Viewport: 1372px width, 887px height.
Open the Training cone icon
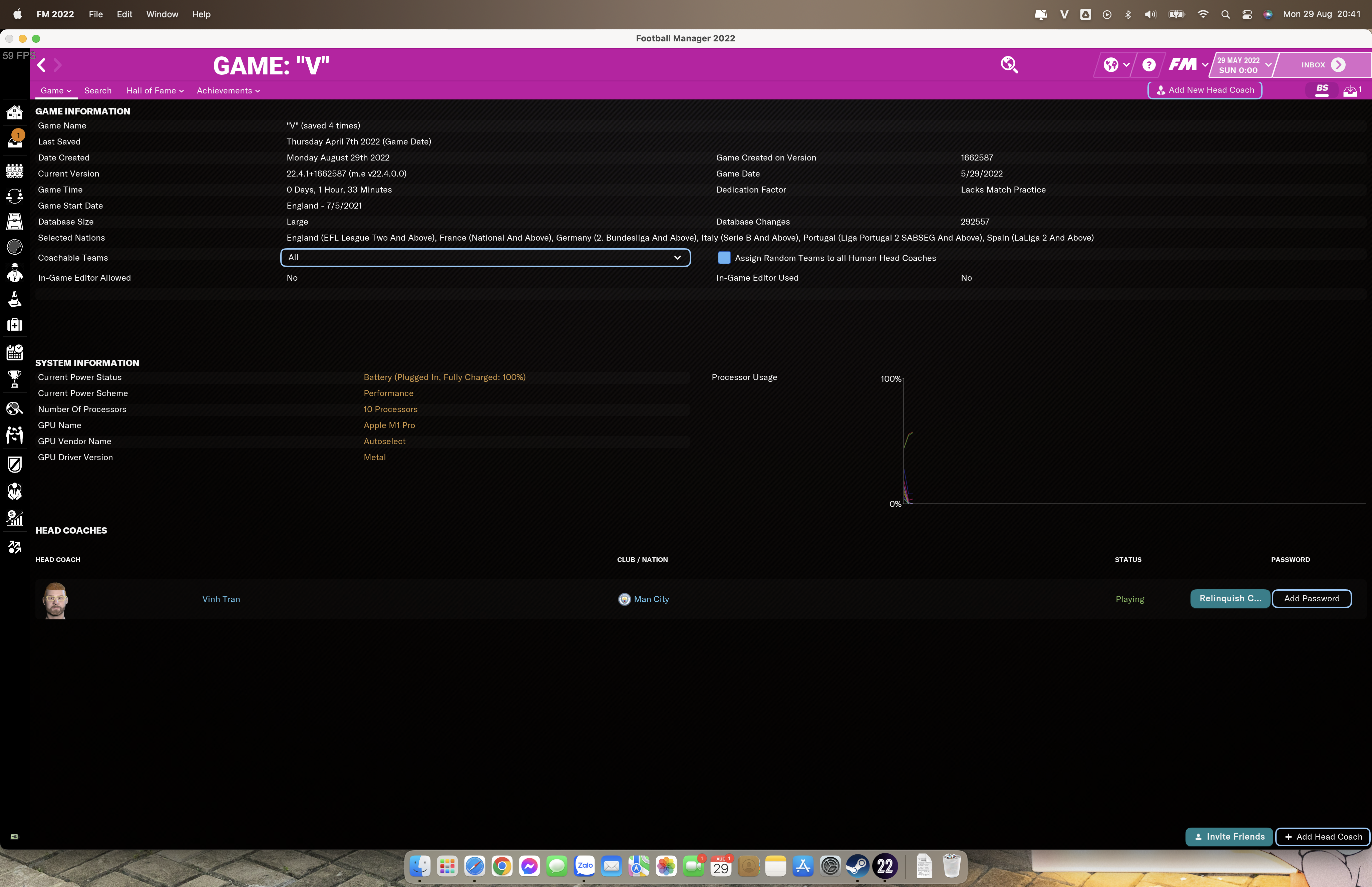click(14, 299)
